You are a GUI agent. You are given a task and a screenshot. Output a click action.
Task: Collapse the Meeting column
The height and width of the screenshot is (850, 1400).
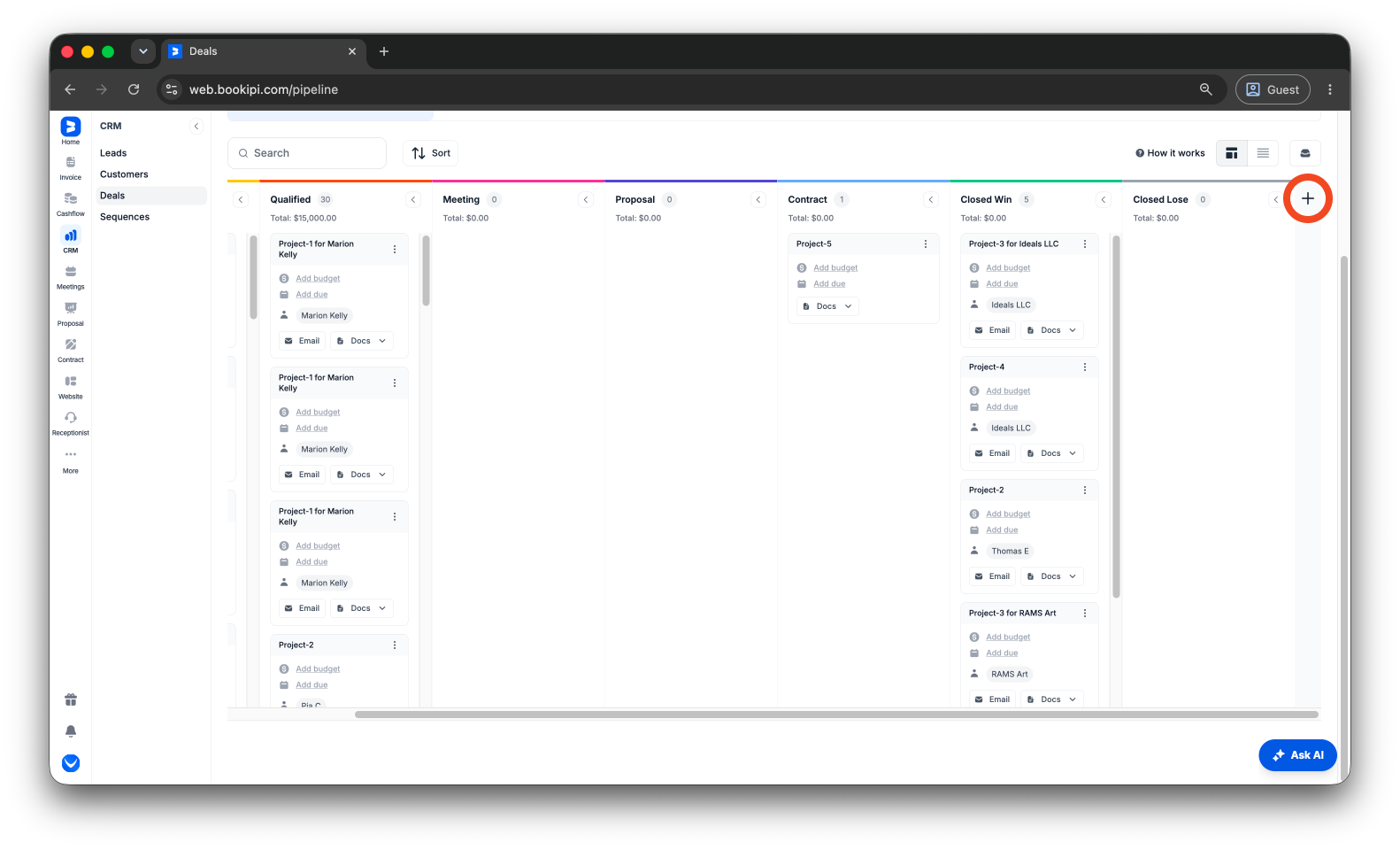(x=586, y=200)
